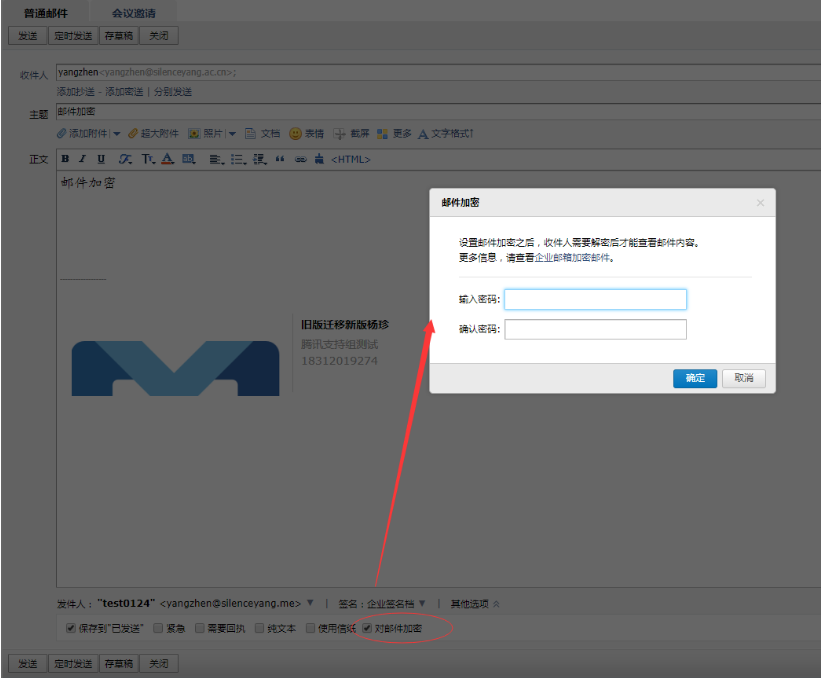Insert a 文档 document via its icon

[x=253, y=133]
